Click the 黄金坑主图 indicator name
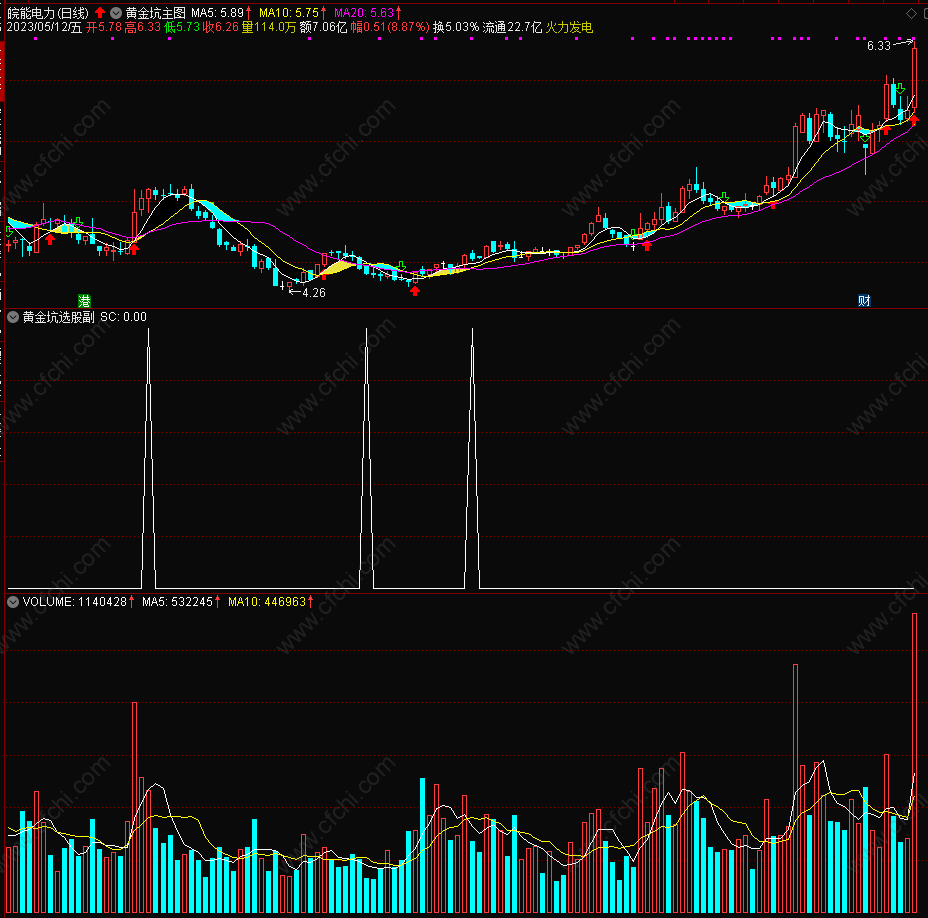The height and width of the screenshot is (918, 928). click(x=156, y=12)
